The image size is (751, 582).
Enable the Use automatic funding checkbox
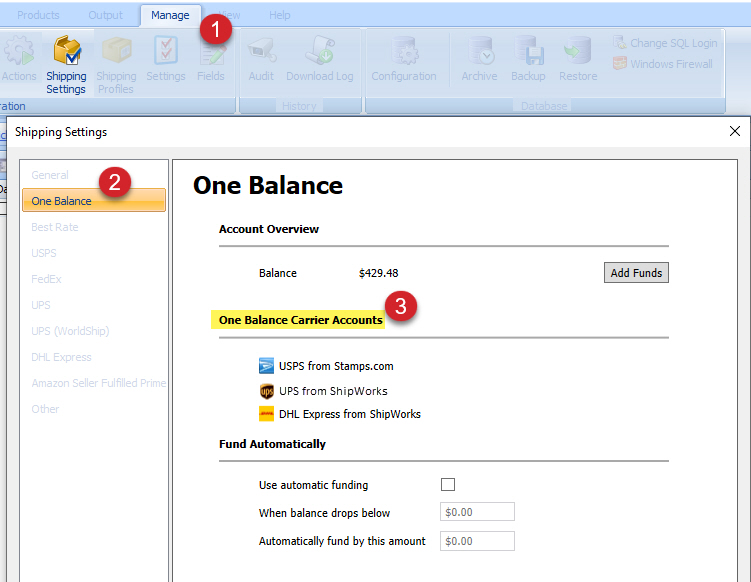448,485
